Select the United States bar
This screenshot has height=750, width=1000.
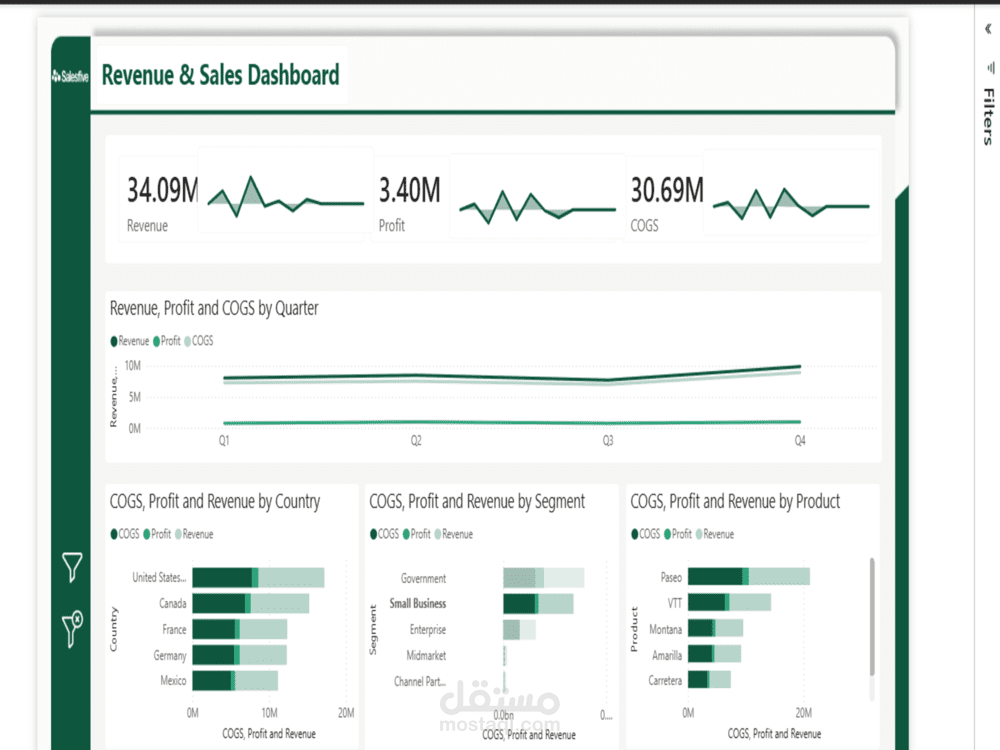pos(258,578)
